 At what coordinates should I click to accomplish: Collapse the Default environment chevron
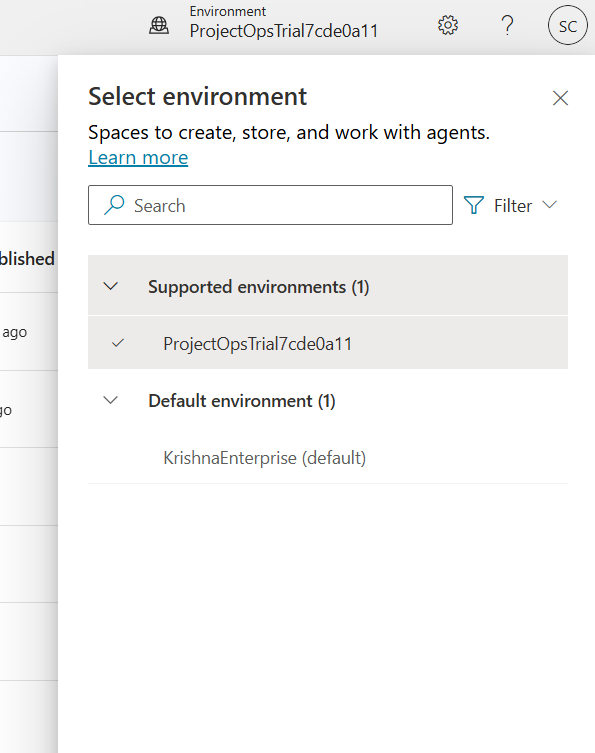[x=111, y=400]
